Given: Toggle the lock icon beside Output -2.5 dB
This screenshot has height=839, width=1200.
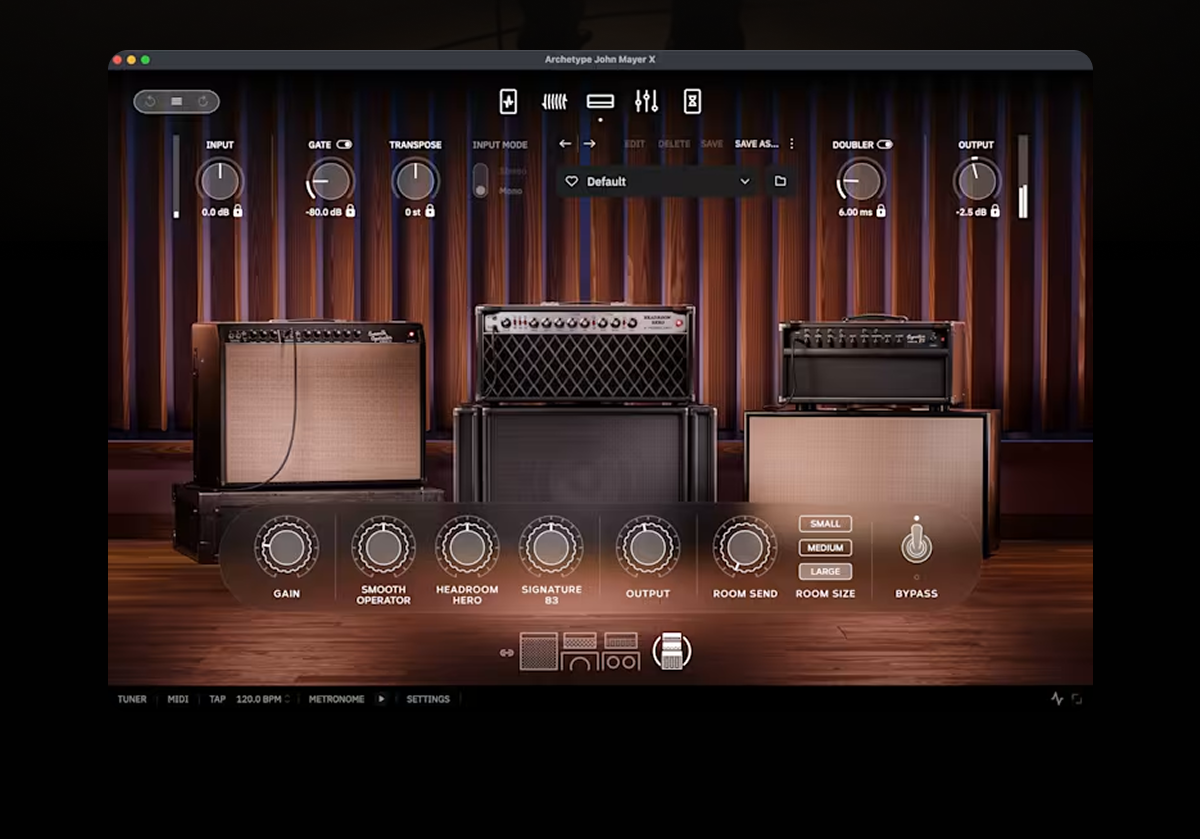Looking at the screenshot, I should tap(996, 211).
